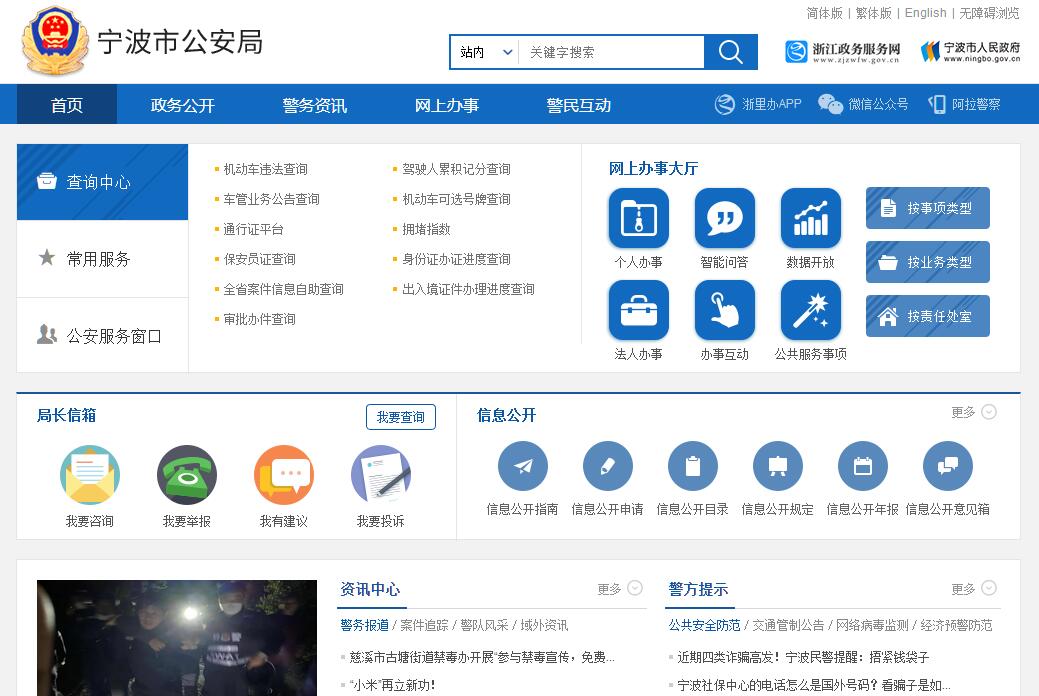Viewport: 1039px width, 696px height.
Task: Open the 法人办事 briefcase icon
Action: (638, 310)
